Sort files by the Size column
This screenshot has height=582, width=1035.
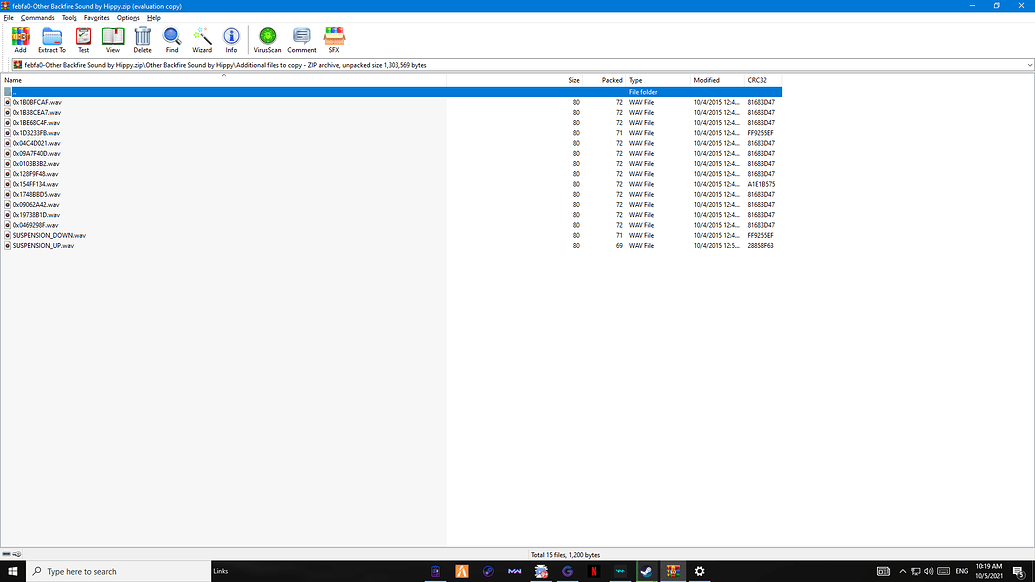(573, 80)
